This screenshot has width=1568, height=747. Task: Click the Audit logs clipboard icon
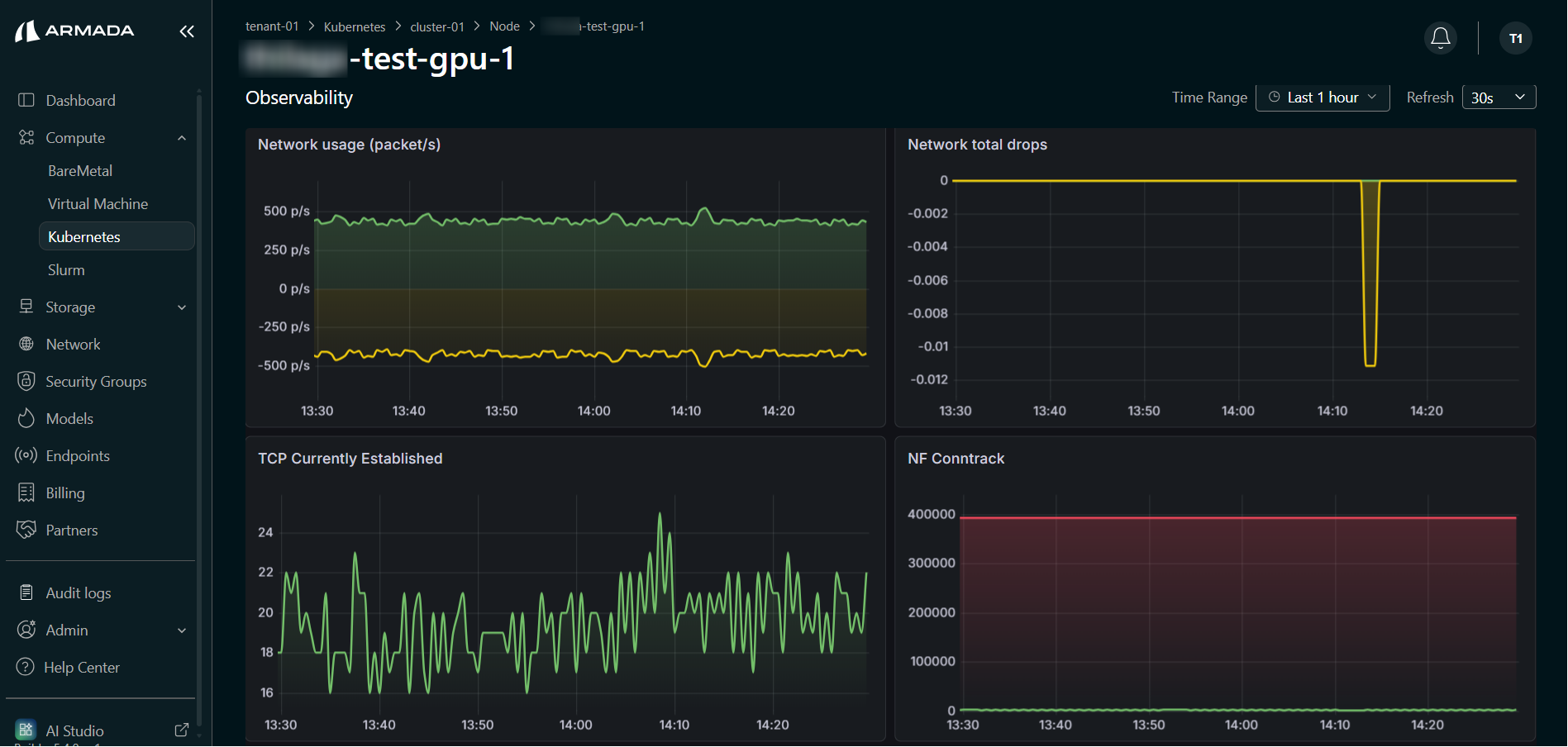click(26, 592)
